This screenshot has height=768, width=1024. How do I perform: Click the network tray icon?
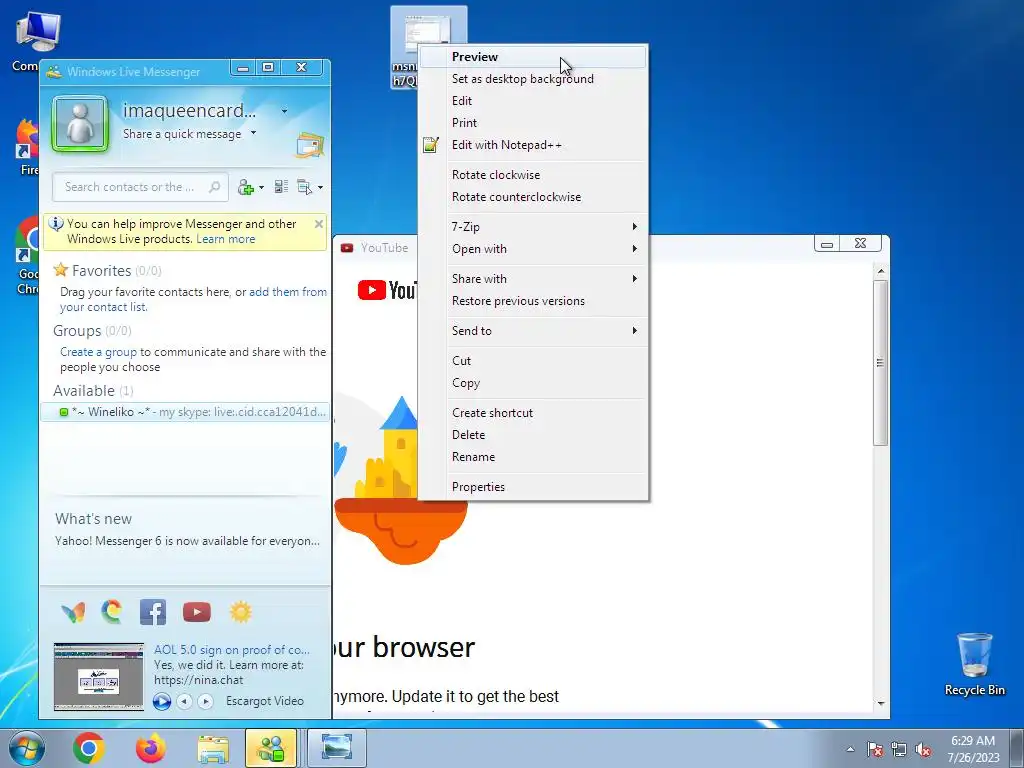(x=899, y=749)
